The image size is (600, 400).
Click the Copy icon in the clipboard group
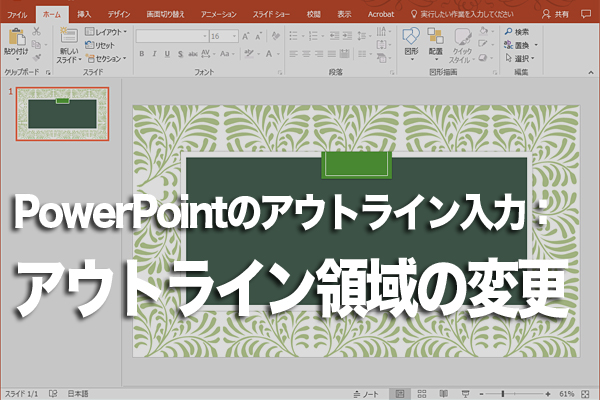tap(37, 45)
